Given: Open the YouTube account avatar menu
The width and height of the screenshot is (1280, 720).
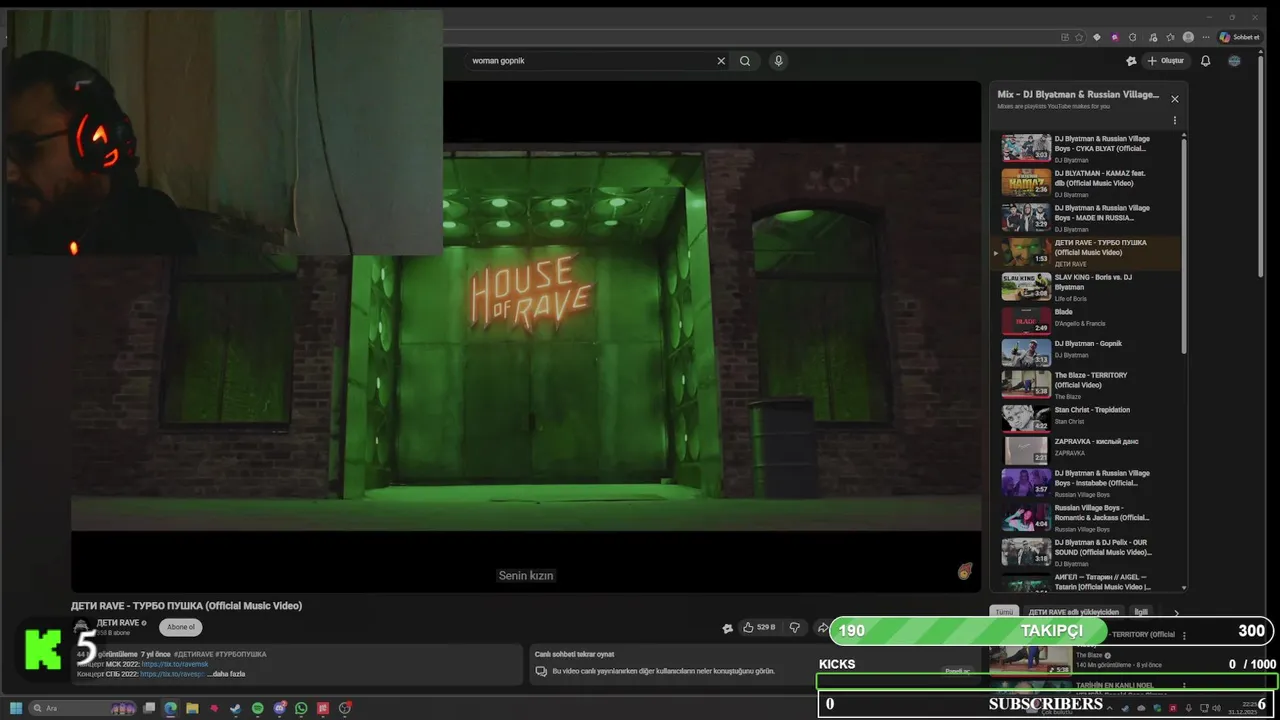Looking at the screenshot, I should (1234, 61).
